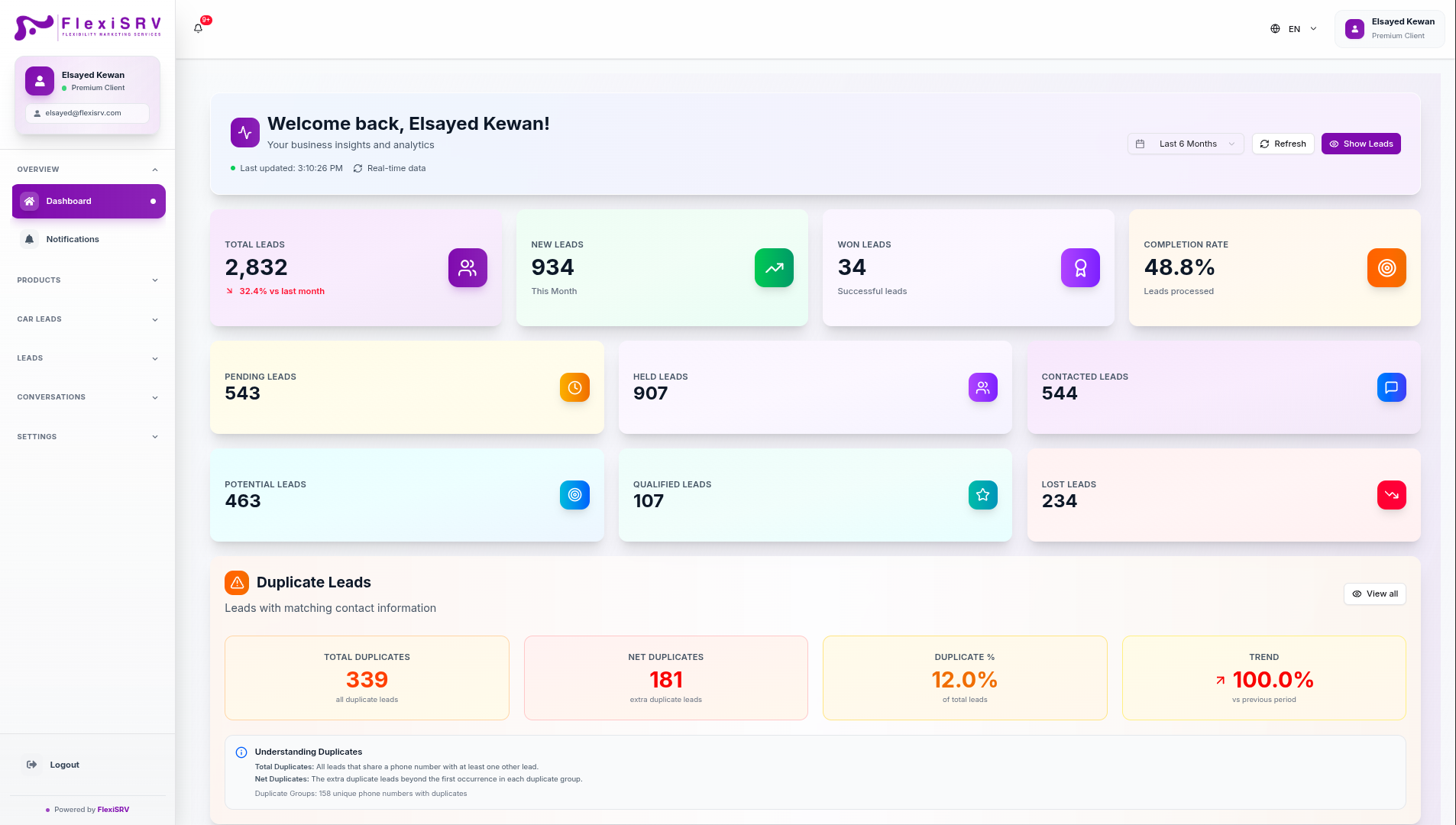This screenshot has width=1456, height=825.
Task: Expand the Car Leads sidebar section
Action: tap(88, 319)
